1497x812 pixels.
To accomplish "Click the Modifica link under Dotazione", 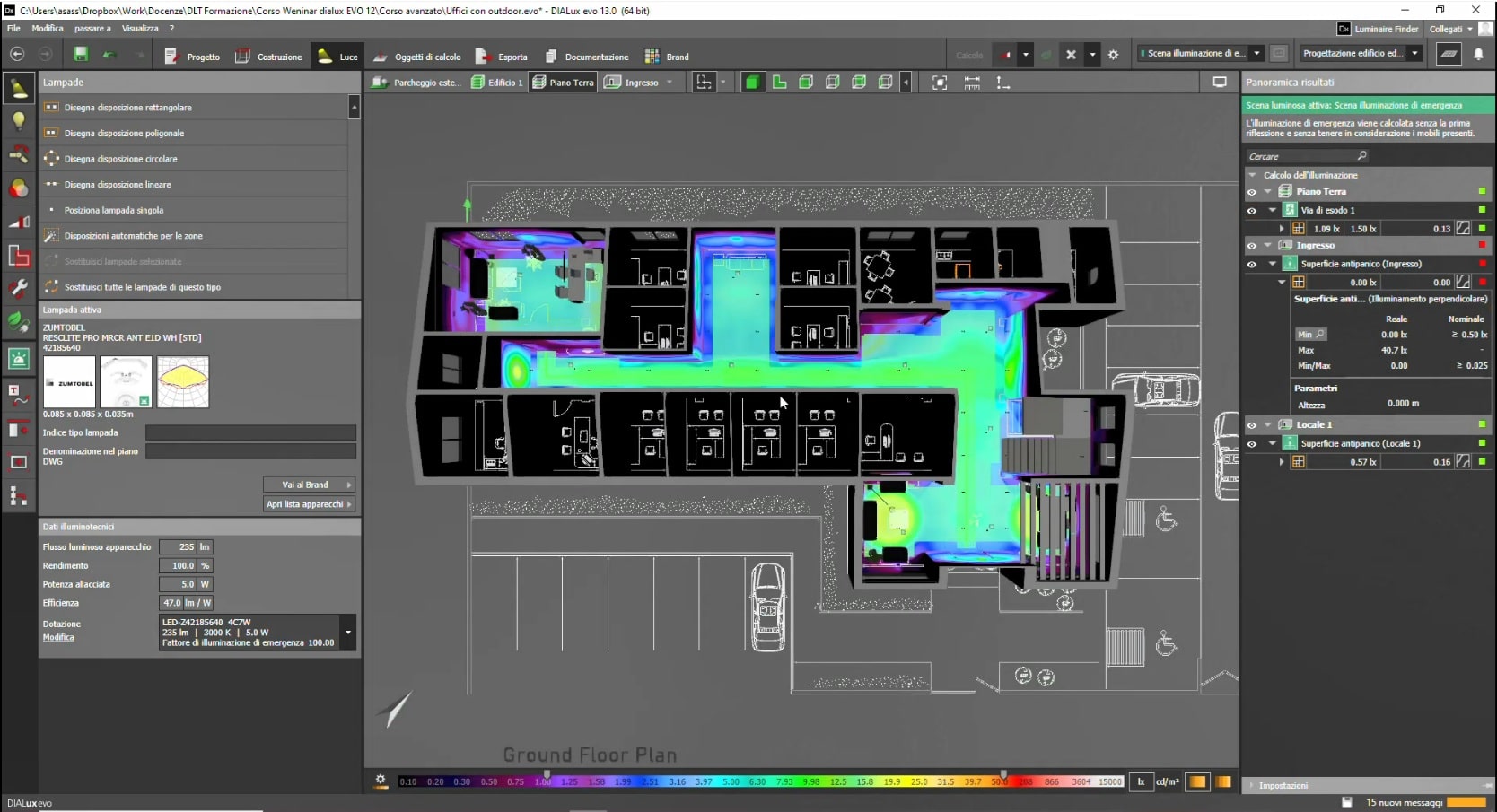I will [x=58, y=638].
